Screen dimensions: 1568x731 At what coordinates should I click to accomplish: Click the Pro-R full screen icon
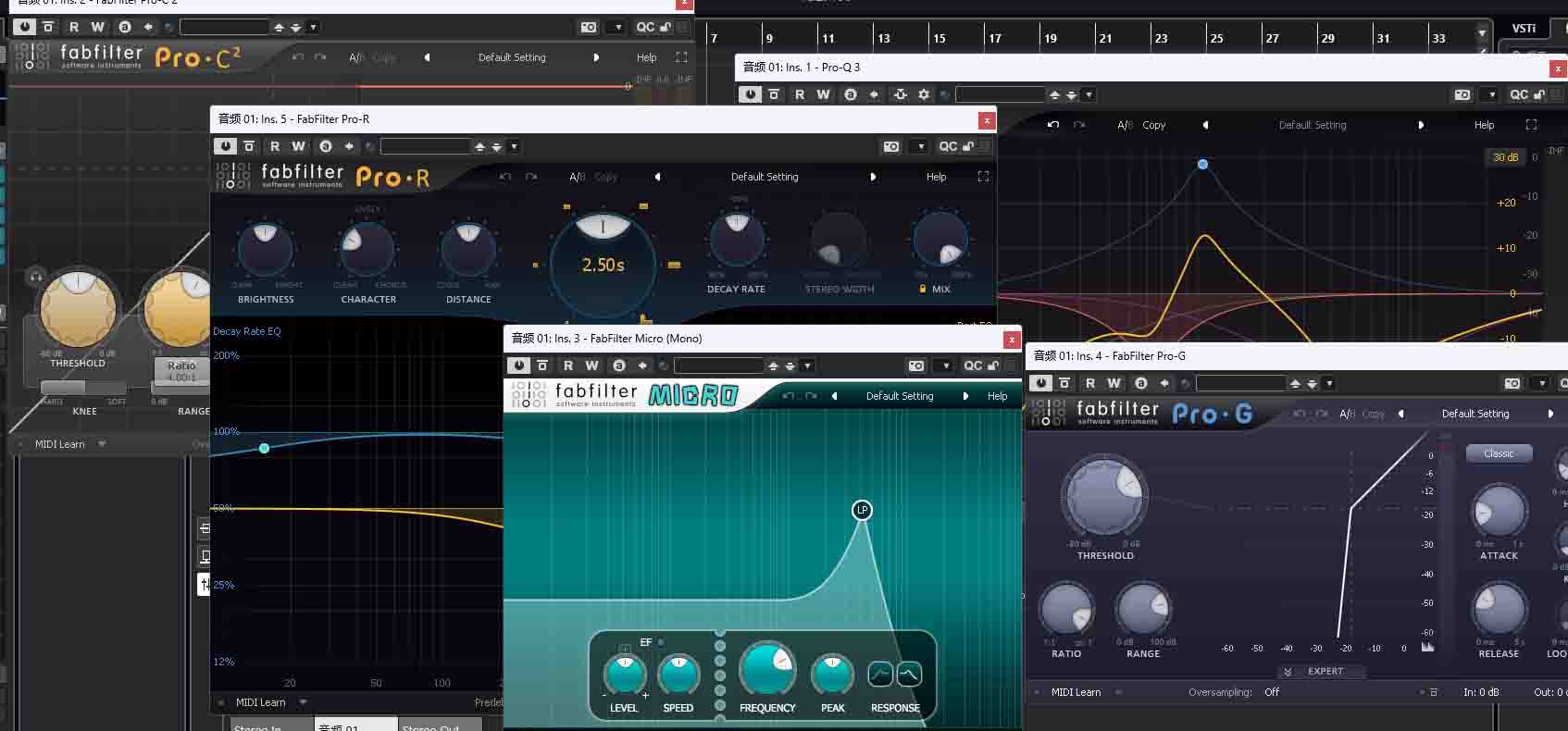point(983,177)
